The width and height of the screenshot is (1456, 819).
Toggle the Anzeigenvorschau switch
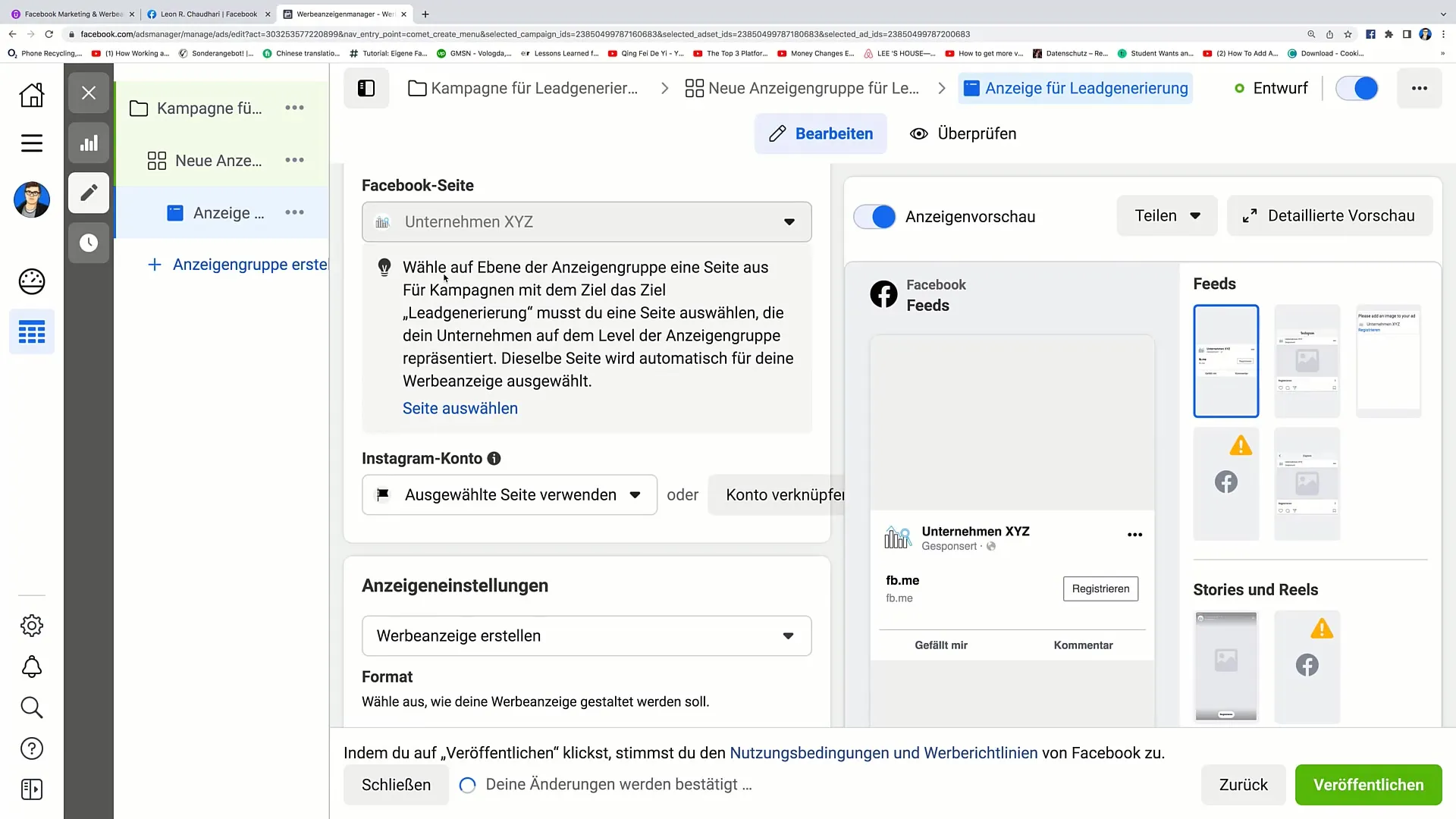874,216
